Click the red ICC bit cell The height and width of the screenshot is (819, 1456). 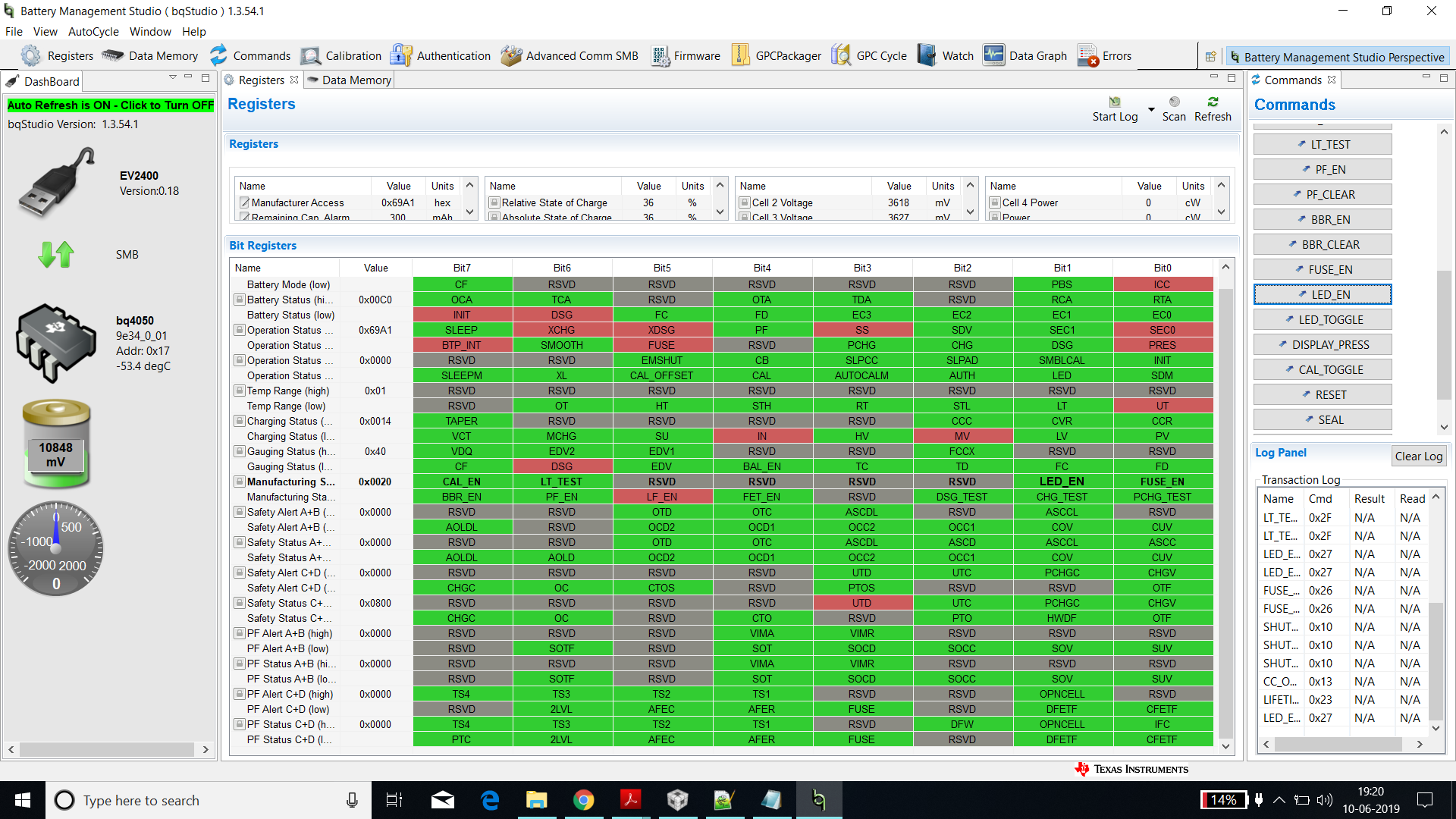[x=1163, y=284]
